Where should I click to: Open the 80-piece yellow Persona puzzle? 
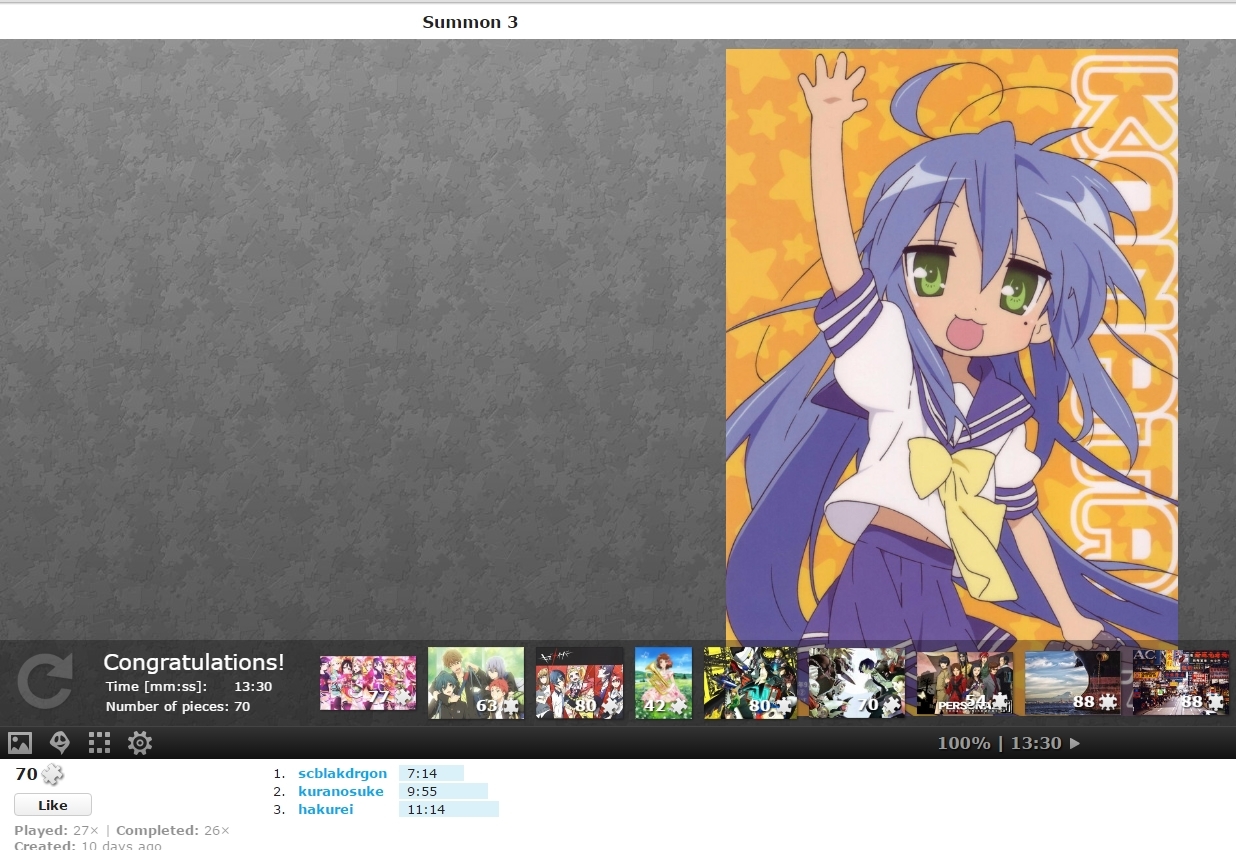(751, 683)
